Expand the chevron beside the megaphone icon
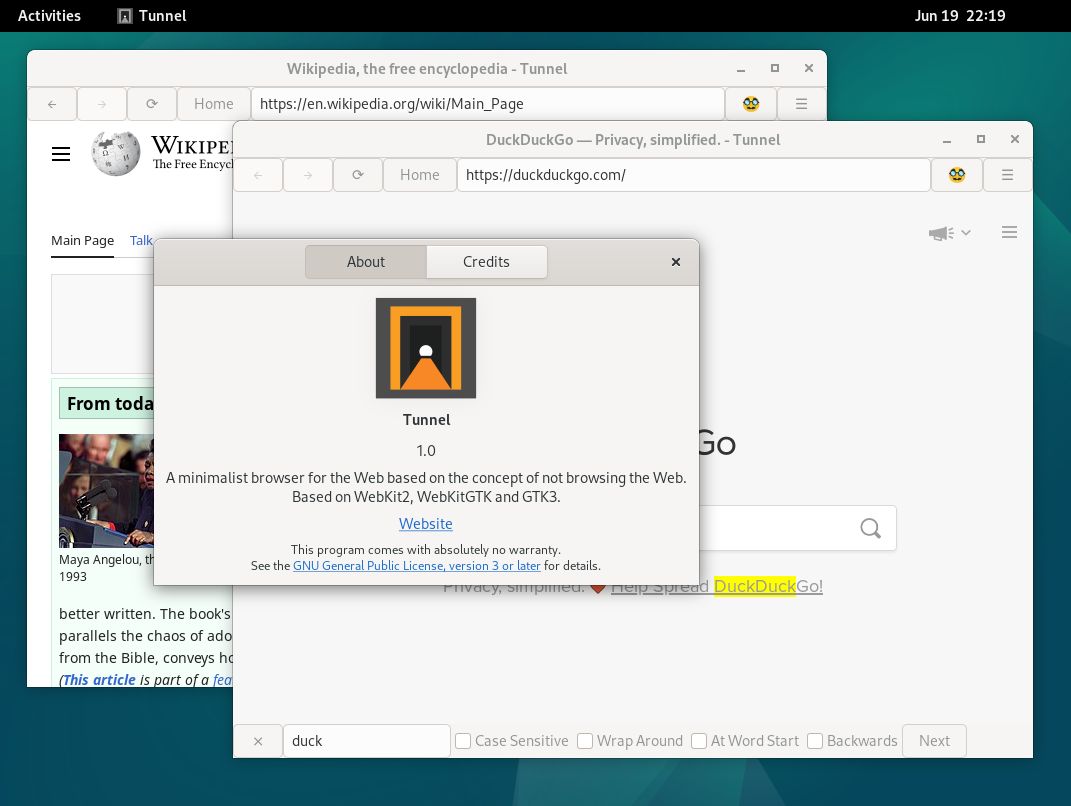Screen dimensions: 1071x806 tap(965, 232)
